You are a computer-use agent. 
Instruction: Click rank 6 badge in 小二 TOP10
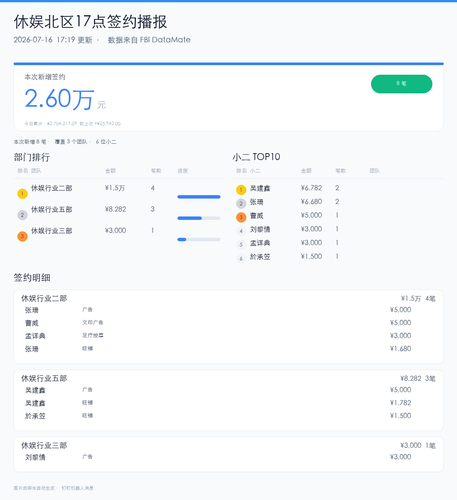coord(241,258)
